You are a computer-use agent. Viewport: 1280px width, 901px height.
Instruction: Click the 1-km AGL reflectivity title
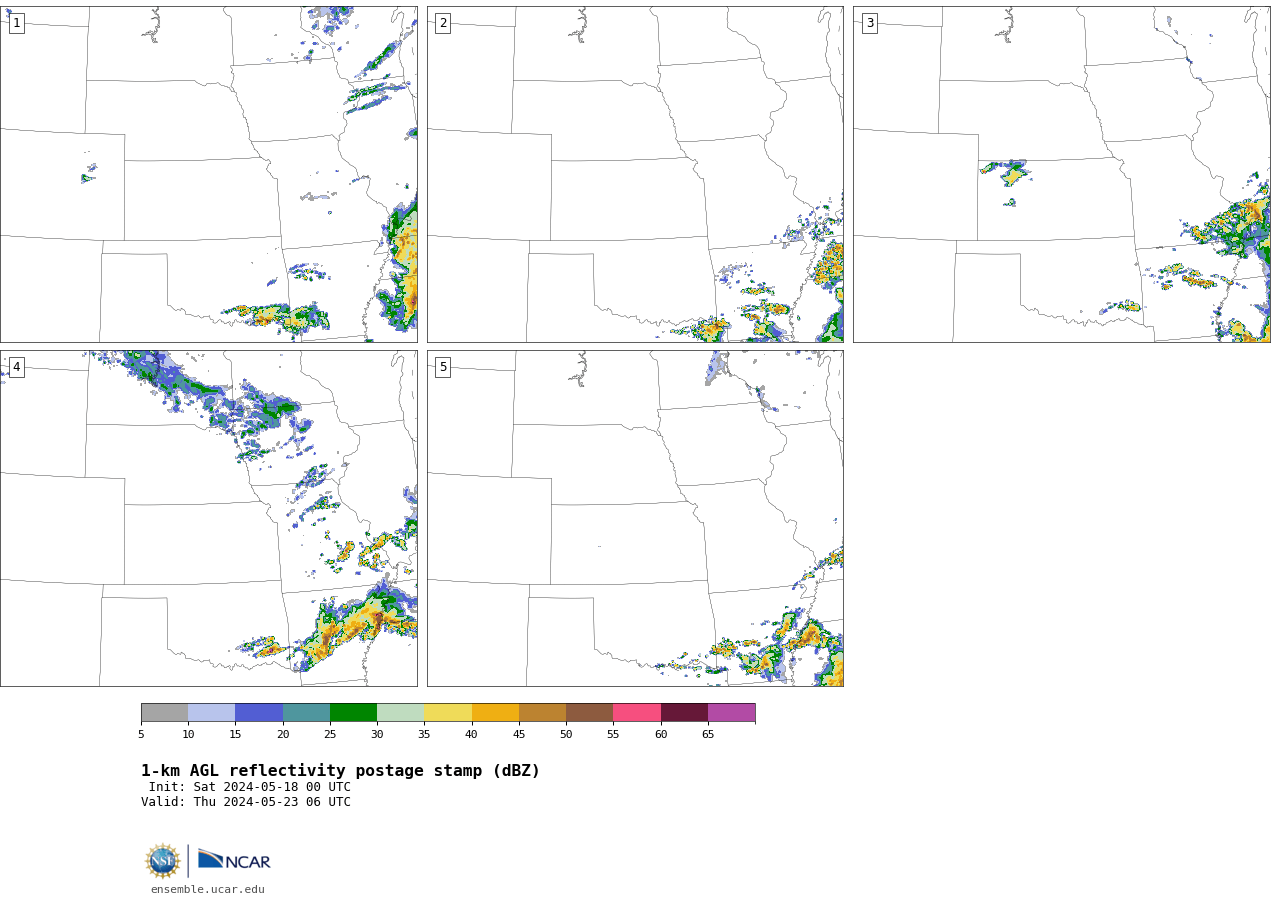pos(340,771)
